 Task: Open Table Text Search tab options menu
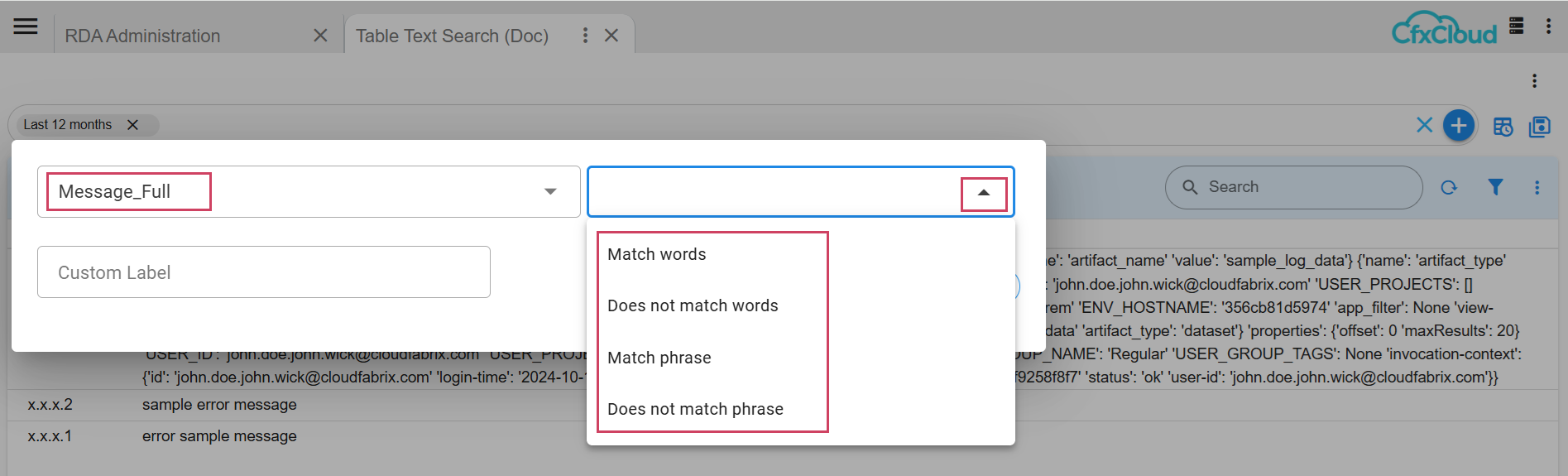[x=585, y=36]
